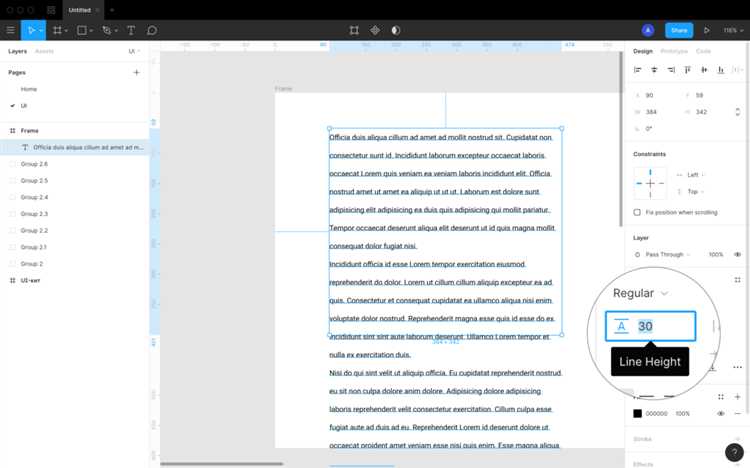Click the user avatar A
The image size is (750, 468).
[x=648, y=30]
